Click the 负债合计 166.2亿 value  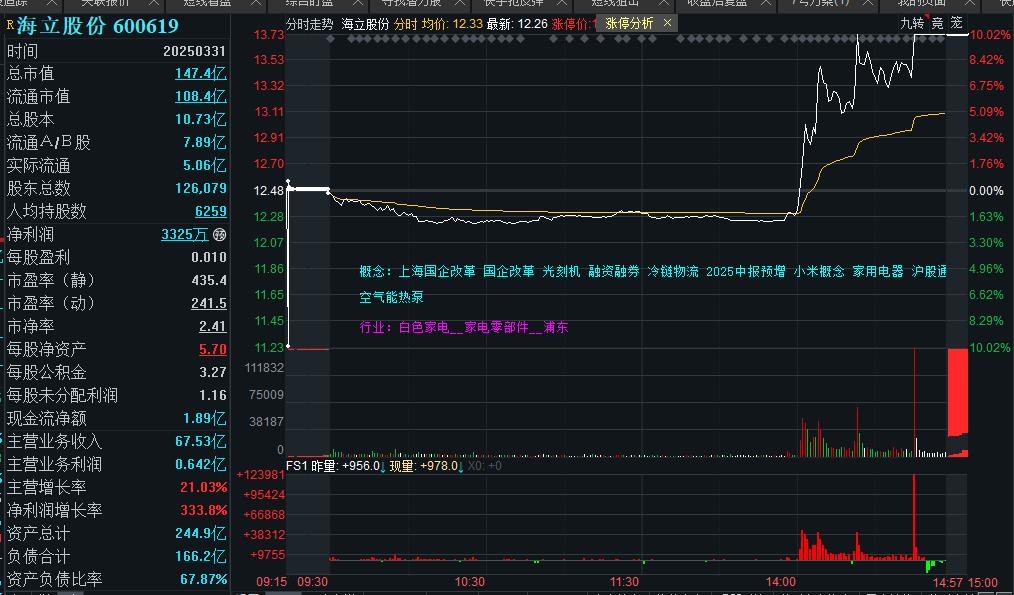coord(200,556)
